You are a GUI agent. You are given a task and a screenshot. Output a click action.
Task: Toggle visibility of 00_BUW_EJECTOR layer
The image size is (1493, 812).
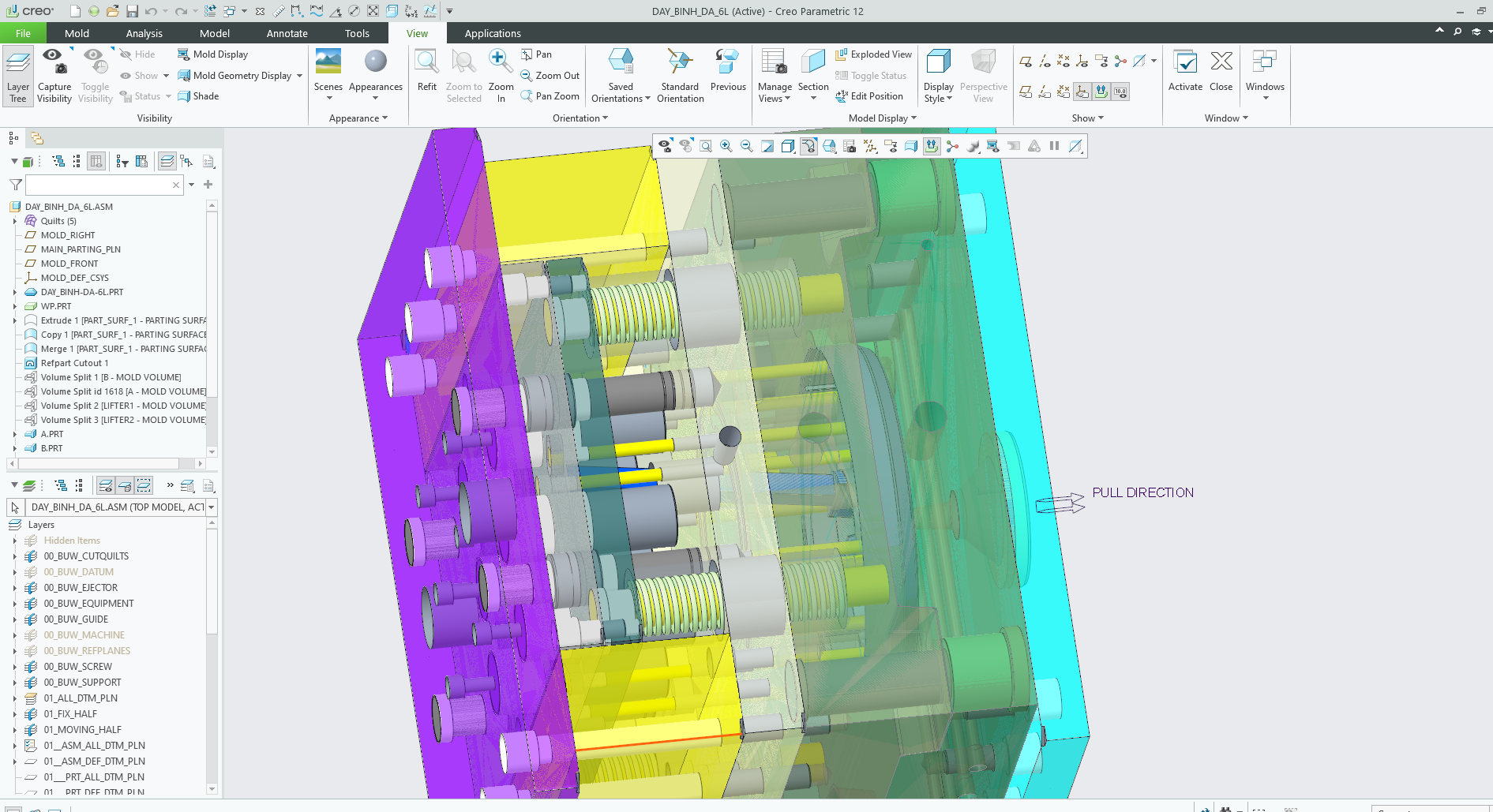click(31, 588)
